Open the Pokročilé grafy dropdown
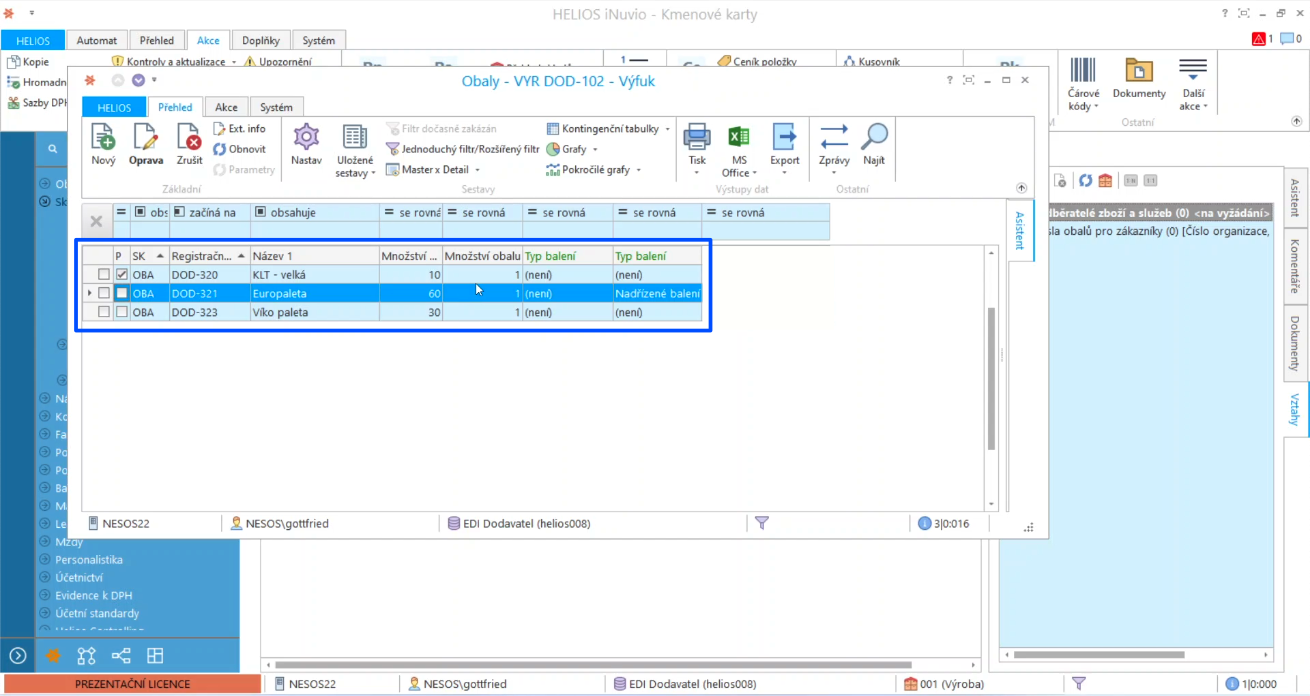Image resolution: width=1310 pixels, height=696 pixels. [x=594, y=170]
